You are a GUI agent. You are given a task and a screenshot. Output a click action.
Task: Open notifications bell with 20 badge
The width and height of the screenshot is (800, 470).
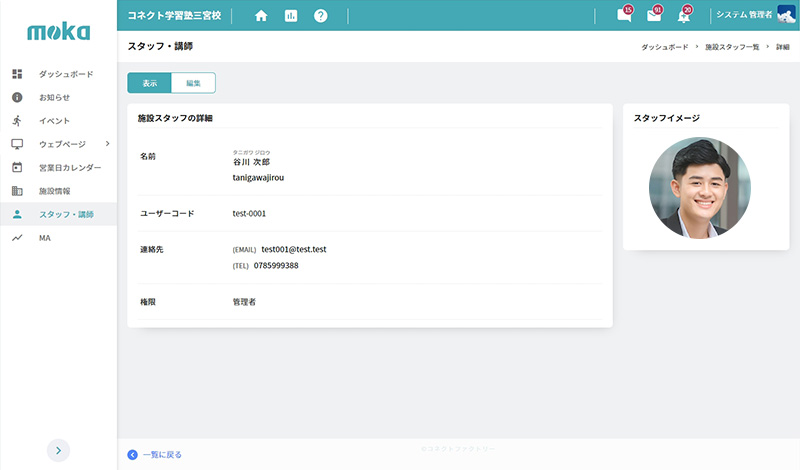(683, 16)
